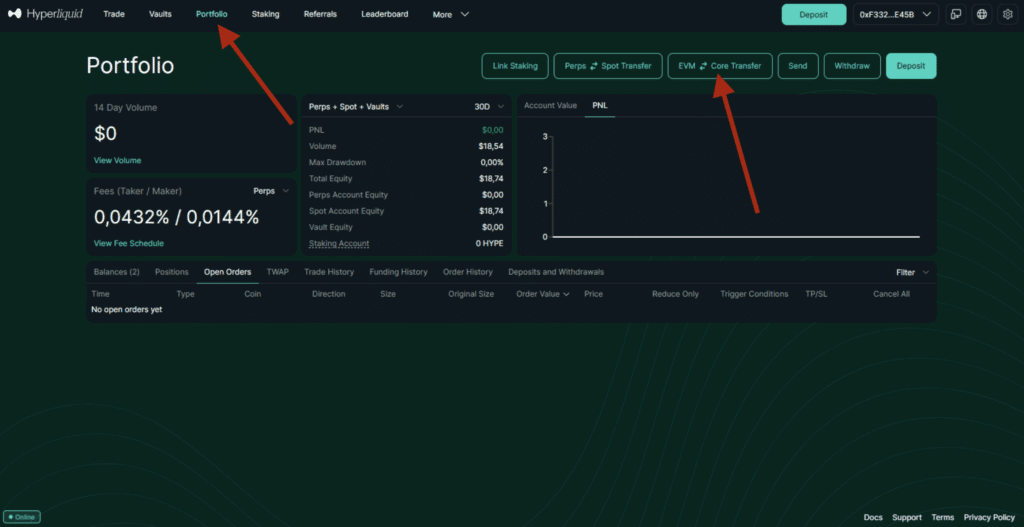Open the settings gear icon
1024x527 pixels.
1007,14
